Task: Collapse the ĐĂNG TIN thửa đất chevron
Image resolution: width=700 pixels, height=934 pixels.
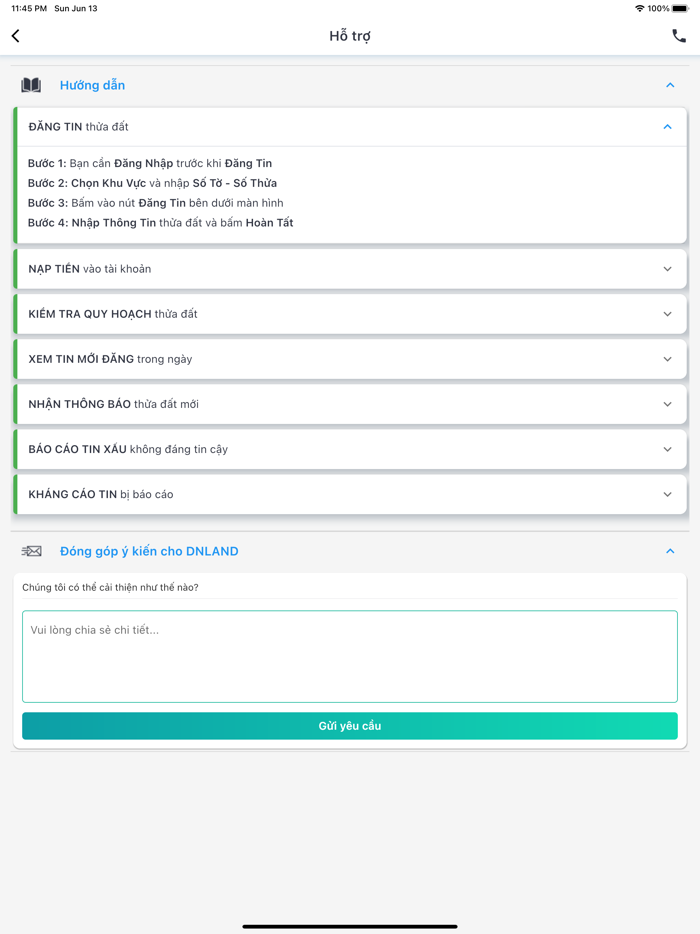Action: click(x=667, y=127)
